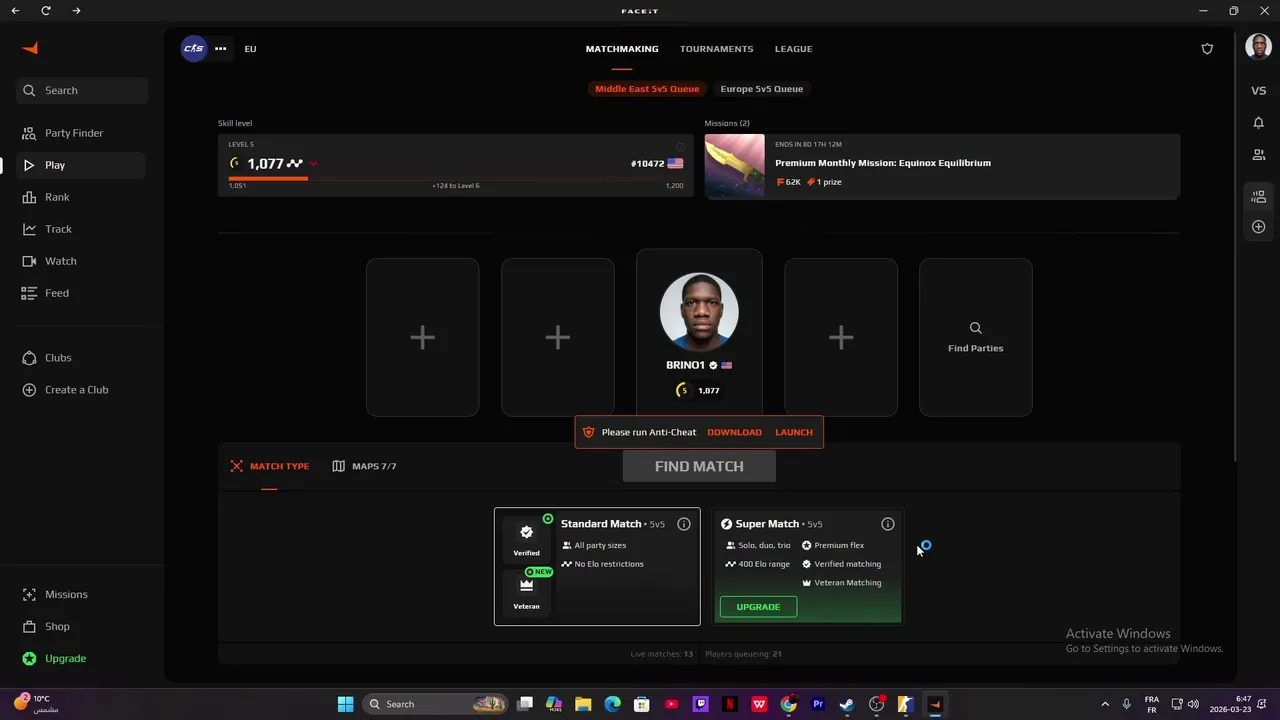Open the Shop page
The image size is (1280, 720).
(81, 626)
